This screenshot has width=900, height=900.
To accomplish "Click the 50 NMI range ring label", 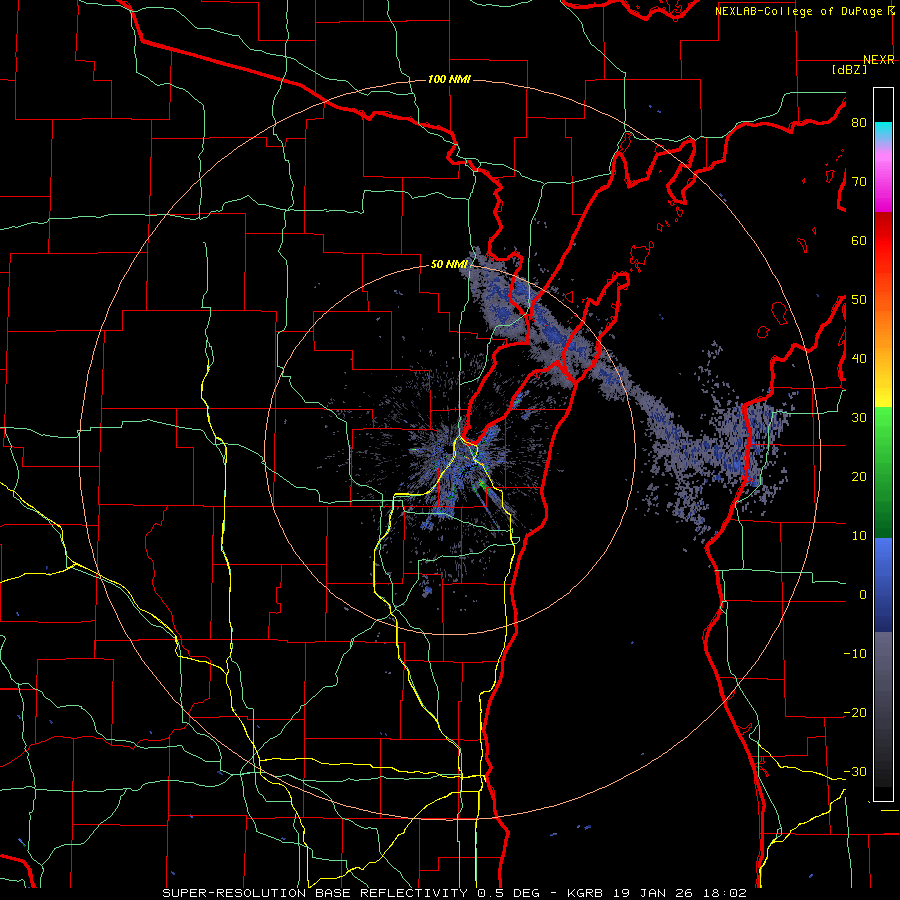I will (449, 264).
